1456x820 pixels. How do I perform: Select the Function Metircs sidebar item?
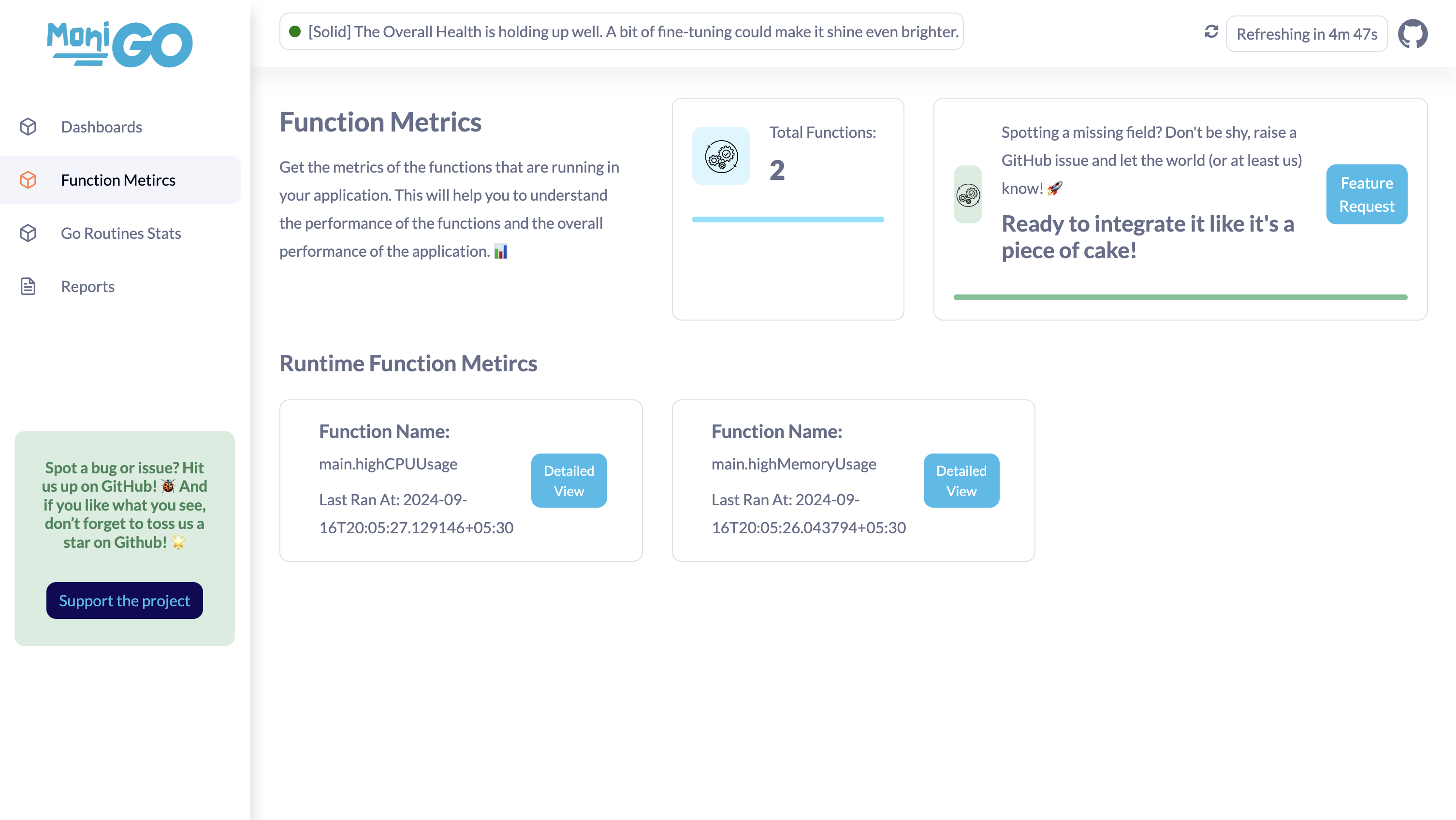118,180
